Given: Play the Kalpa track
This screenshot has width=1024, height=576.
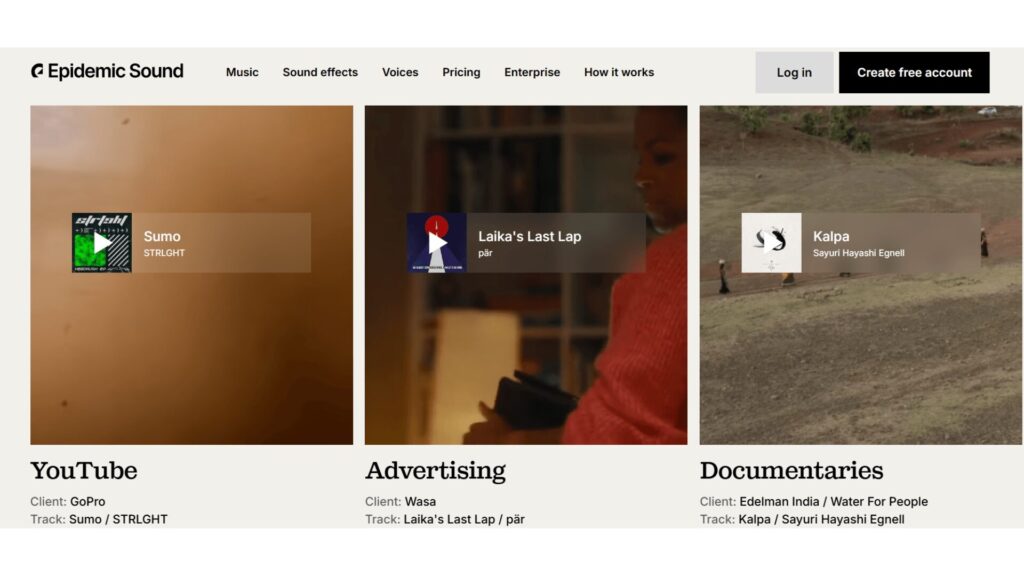Looking at the screenshot, I should click(x=771, y=243).
